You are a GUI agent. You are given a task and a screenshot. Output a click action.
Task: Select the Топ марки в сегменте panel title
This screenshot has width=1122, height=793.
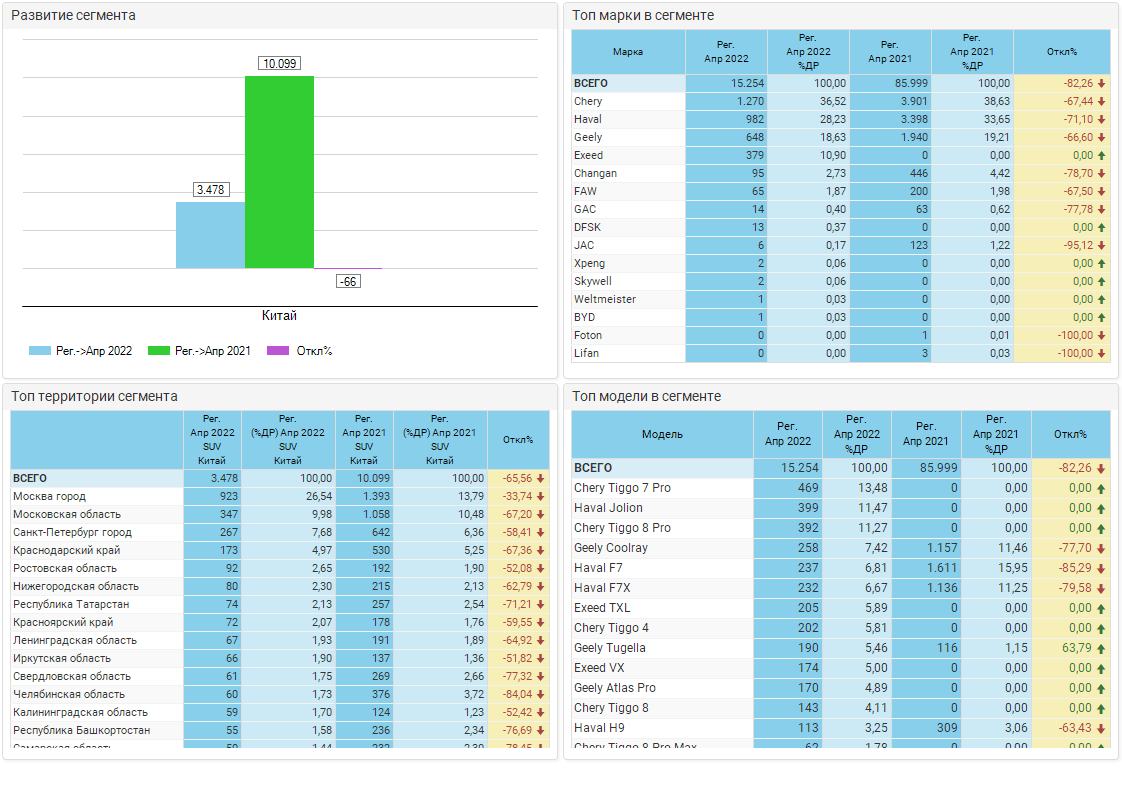click(x=643, y=15)
